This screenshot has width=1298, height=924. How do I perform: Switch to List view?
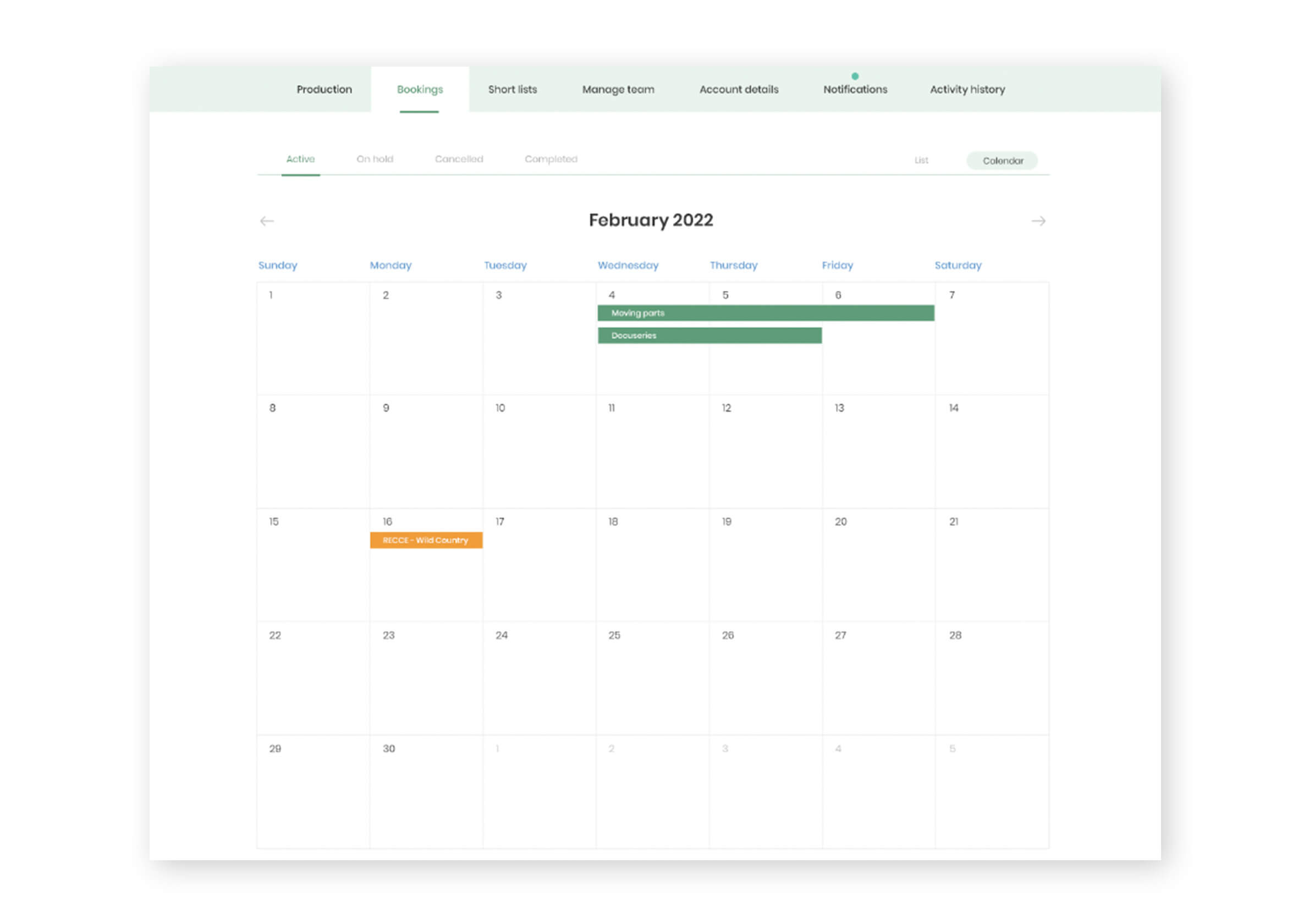(921, 161)
